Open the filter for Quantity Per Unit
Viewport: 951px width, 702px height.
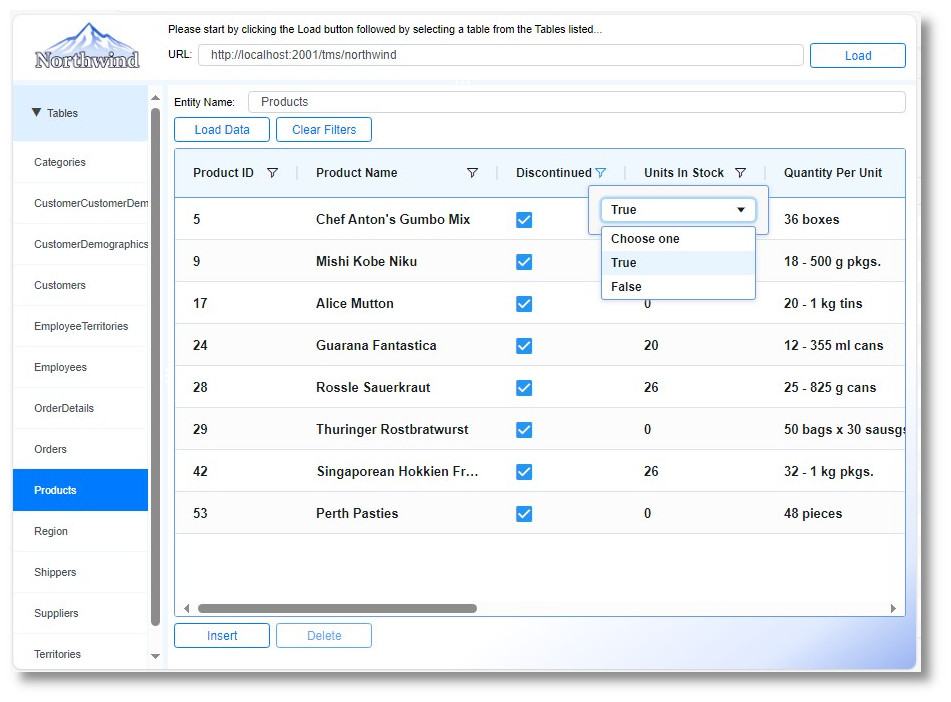click(x=896, y=172)
